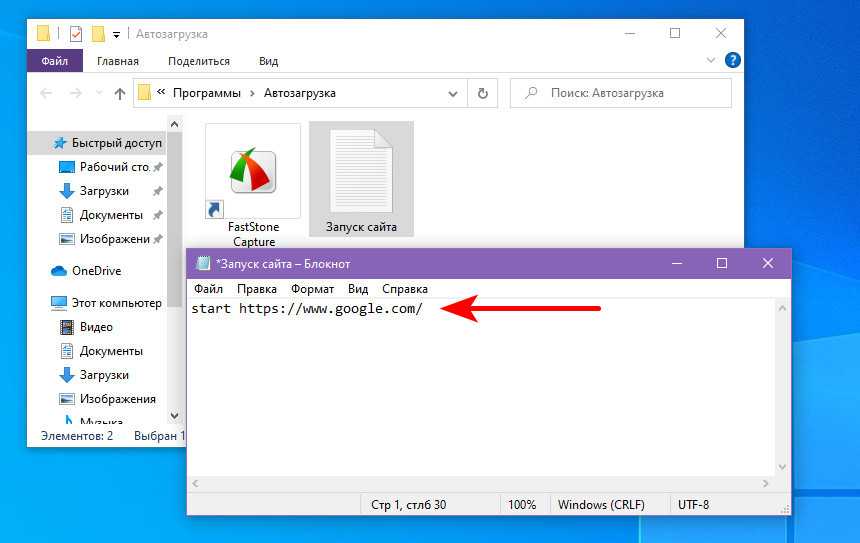Click the Help question mark icon
860x543 pixels.
click(731, 61)
